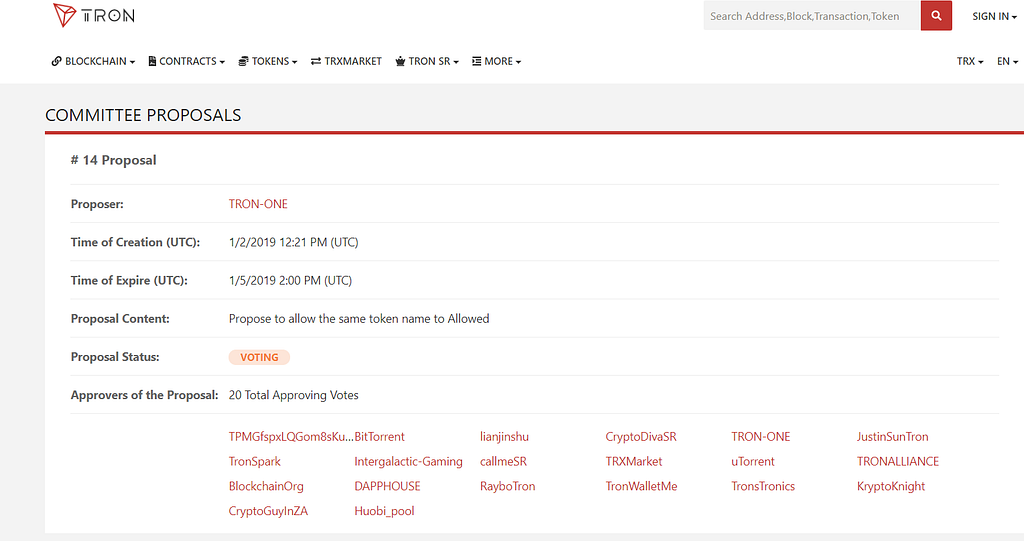Viewport: 1024px width, 541px height.
Task: Open approver BitTorrent link
Action: tap(379, 436)
